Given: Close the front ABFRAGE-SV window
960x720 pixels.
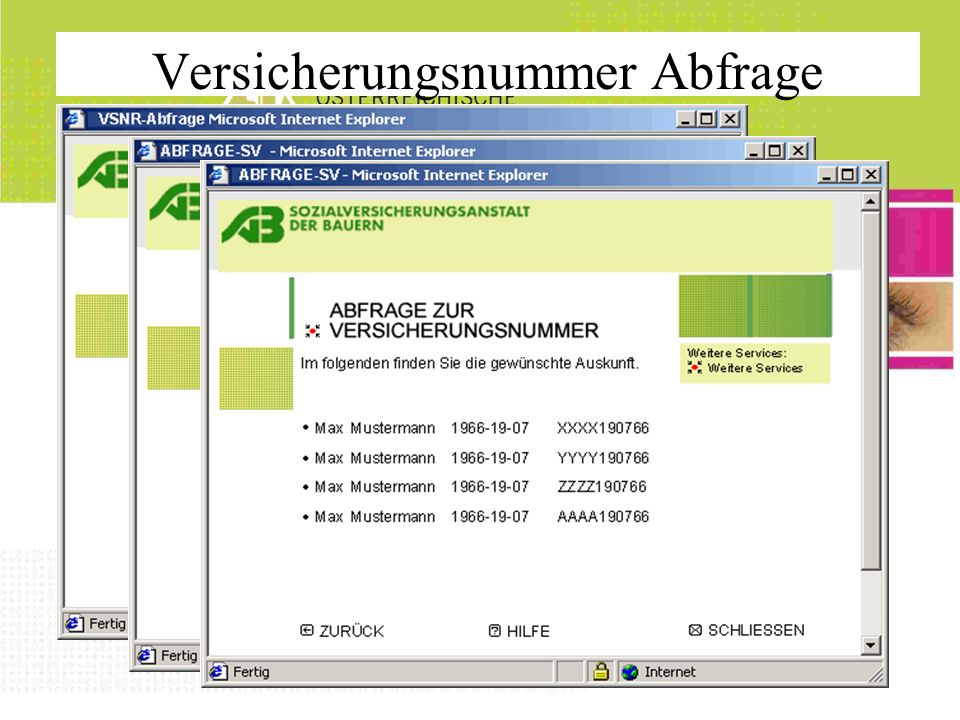Looking at the screenshot, I should tap(870, 175).
